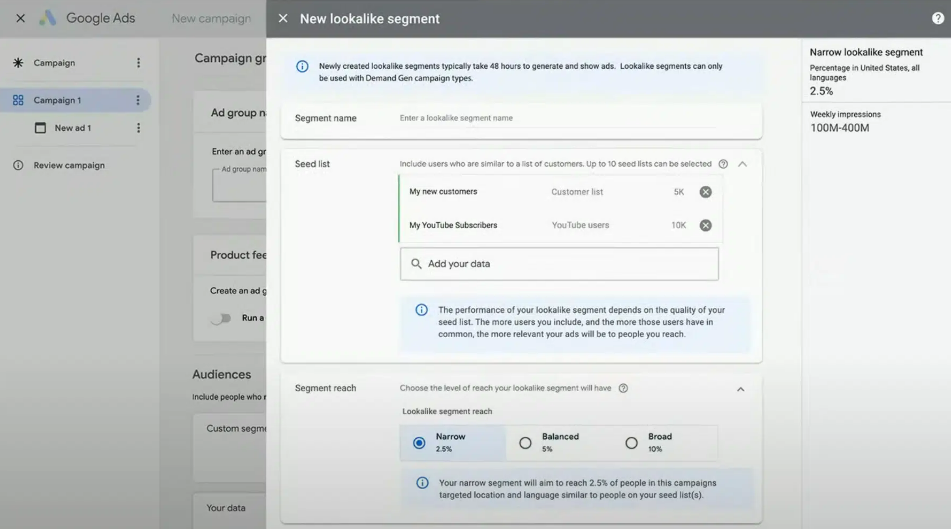
Task: Click the 5K seed list size
Action: click(x=679, y=192)
